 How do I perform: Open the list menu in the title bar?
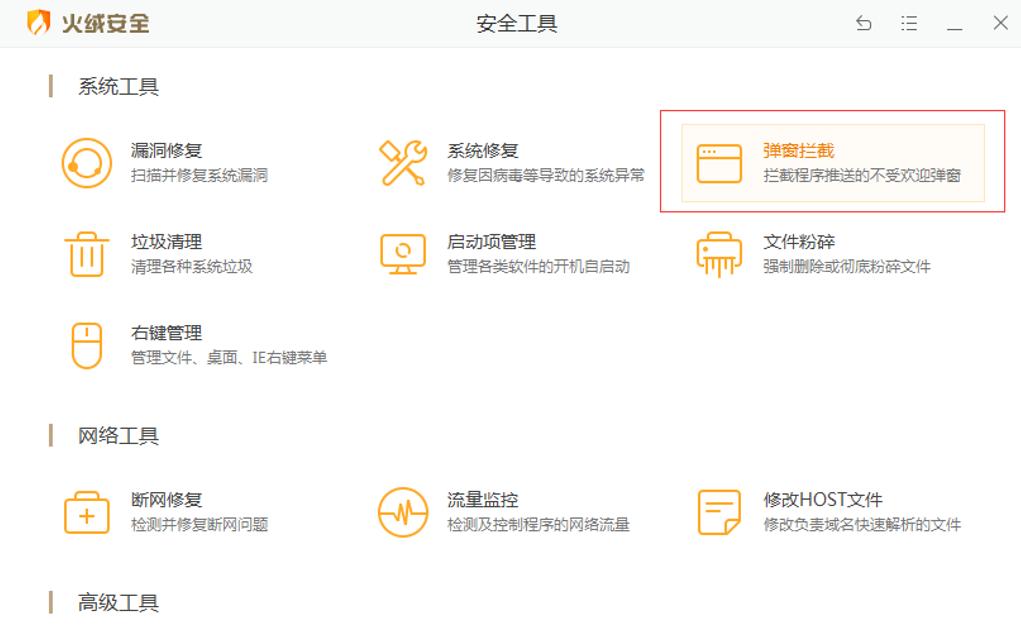coord(909,22)
